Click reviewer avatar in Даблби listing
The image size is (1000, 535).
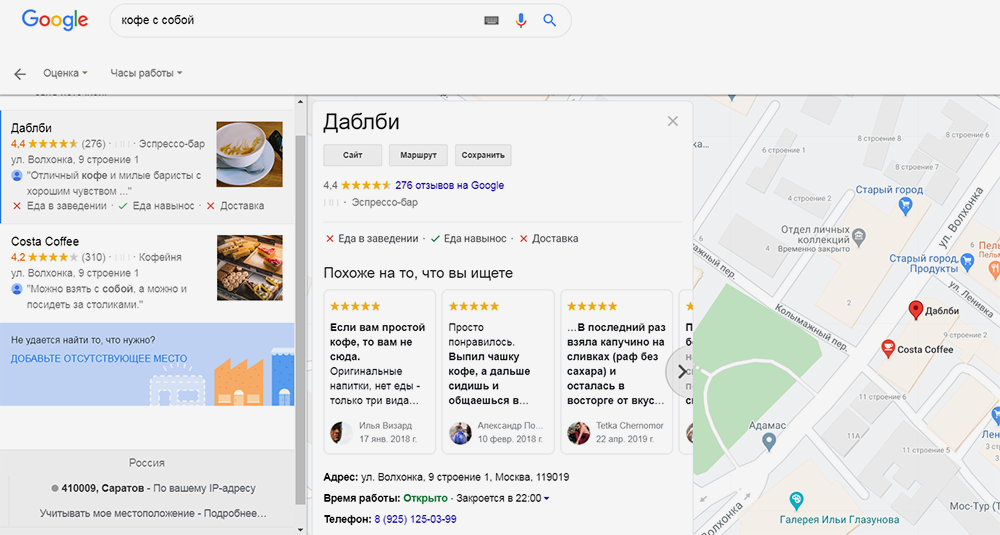17,175
